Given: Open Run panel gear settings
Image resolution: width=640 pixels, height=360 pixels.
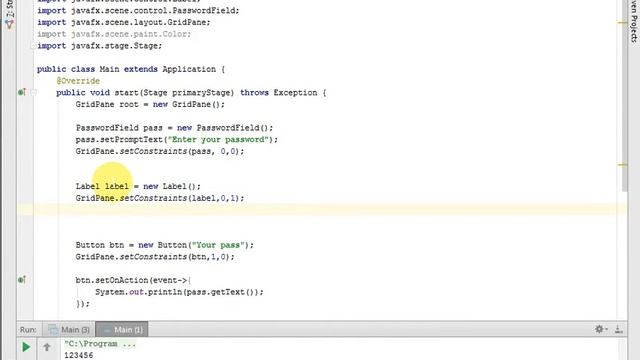Looking at the screenshot, I should [x=600, y=329].
